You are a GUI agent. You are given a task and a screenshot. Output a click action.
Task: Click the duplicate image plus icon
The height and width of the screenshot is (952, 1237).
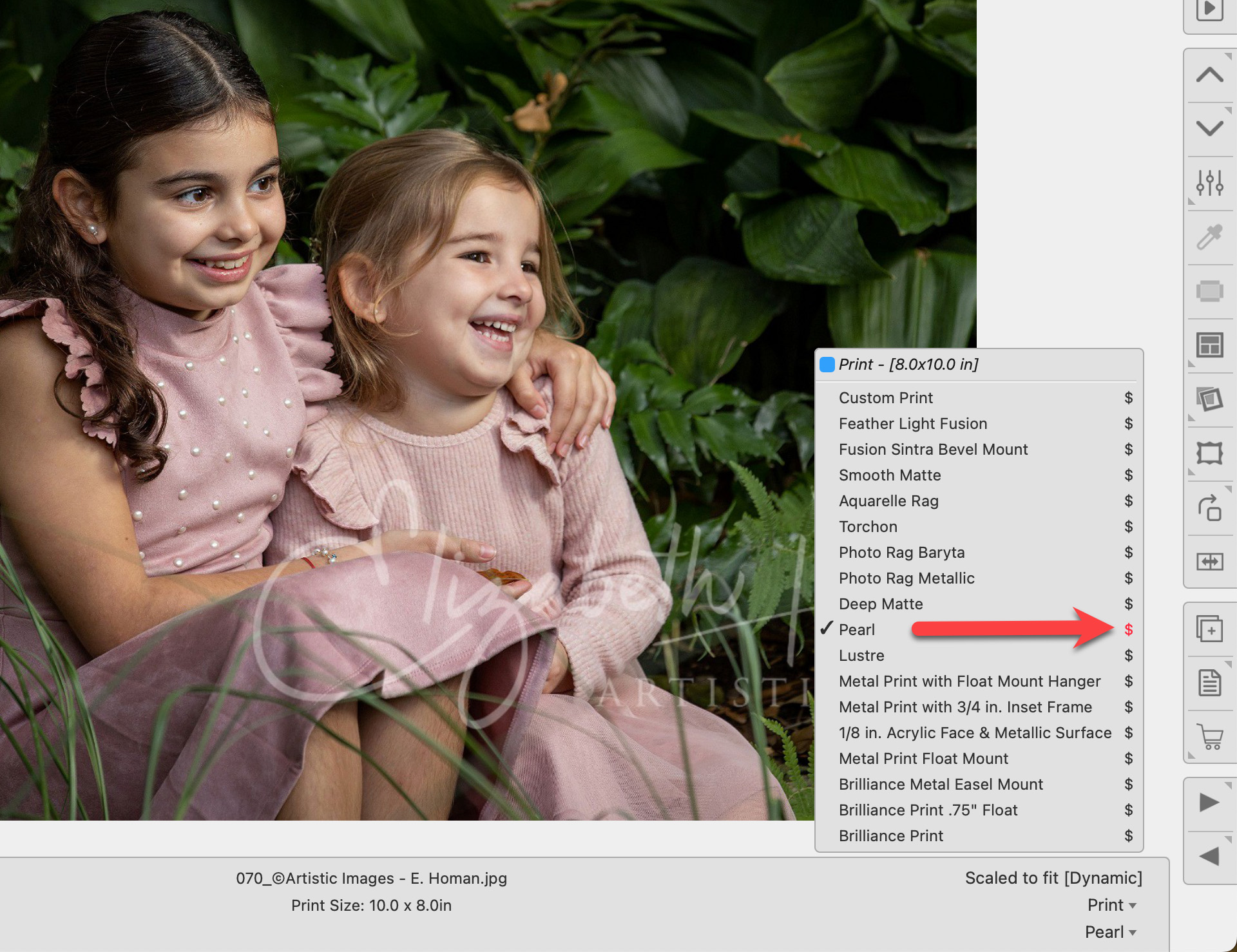(1209, 629)
